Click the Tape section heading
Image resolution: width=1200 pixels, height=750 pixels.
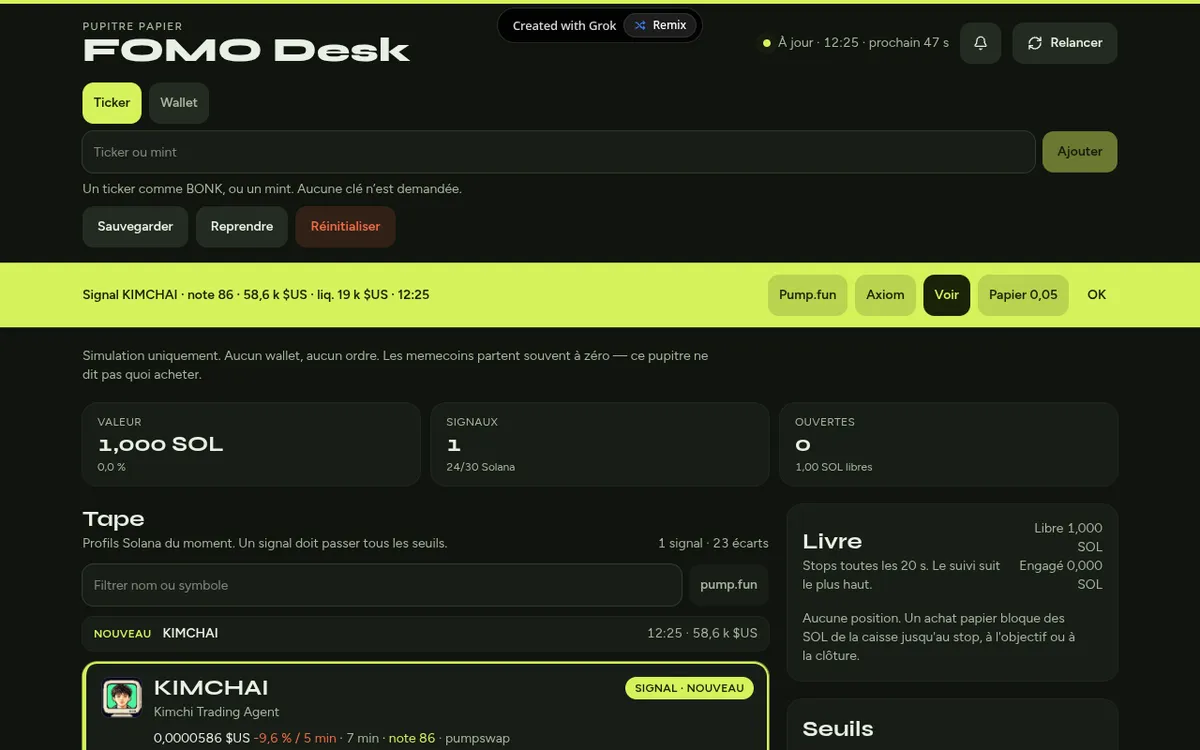[x=113, y=519]
